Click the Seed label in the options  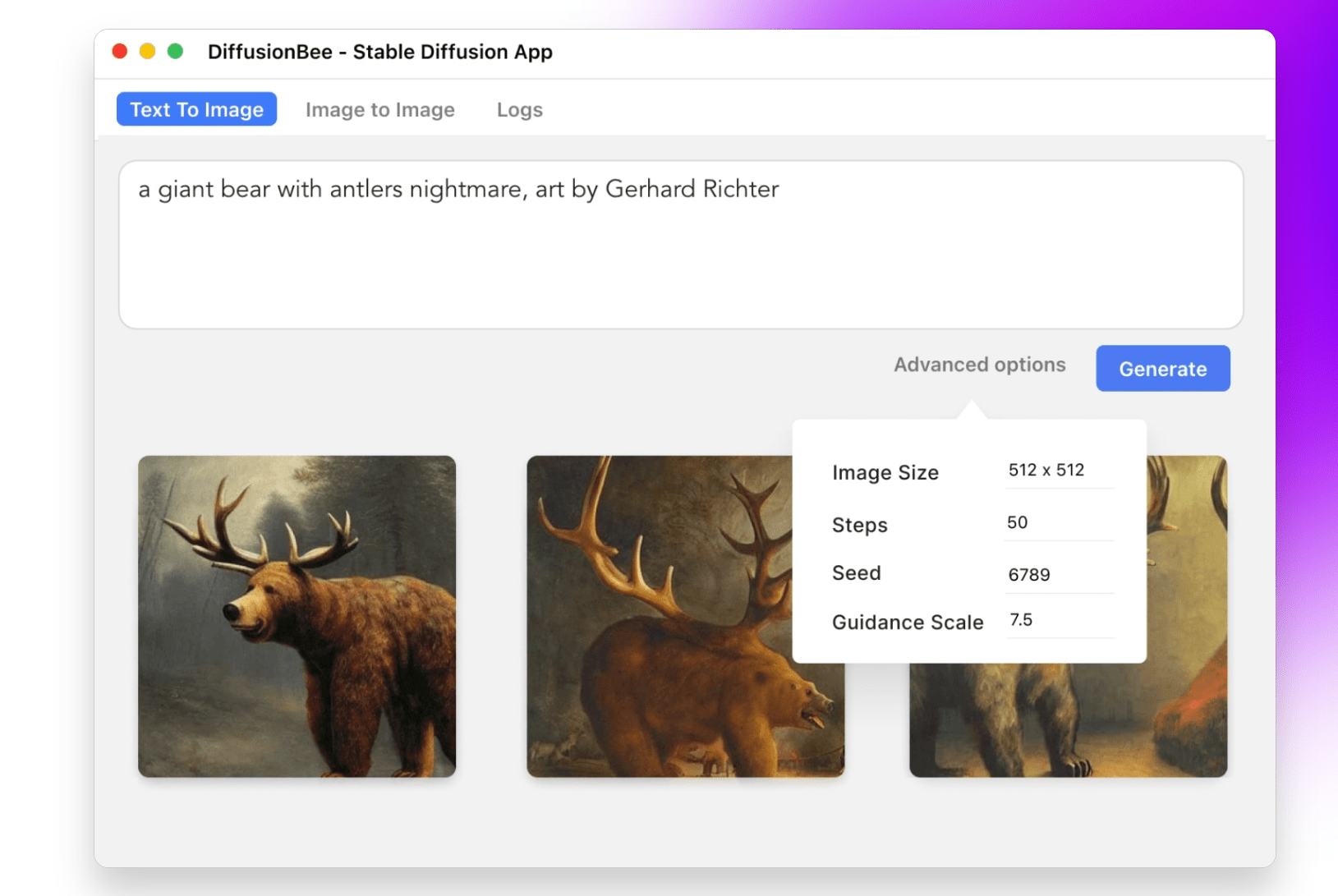pos(856,573)
